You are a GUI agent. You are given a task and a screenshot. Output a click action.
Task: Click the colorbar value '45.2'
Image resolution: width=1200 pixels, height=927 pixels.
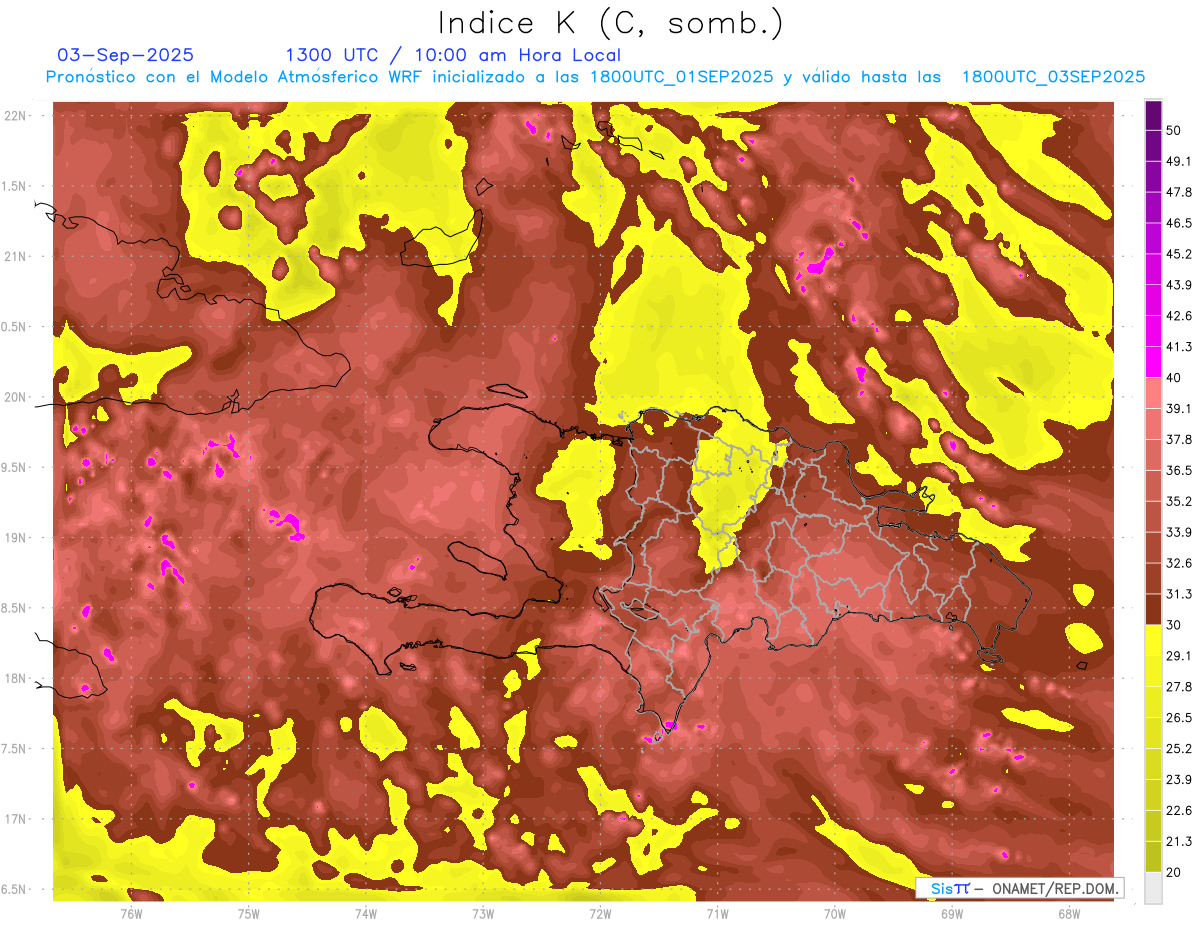[x=1178, y=254]
